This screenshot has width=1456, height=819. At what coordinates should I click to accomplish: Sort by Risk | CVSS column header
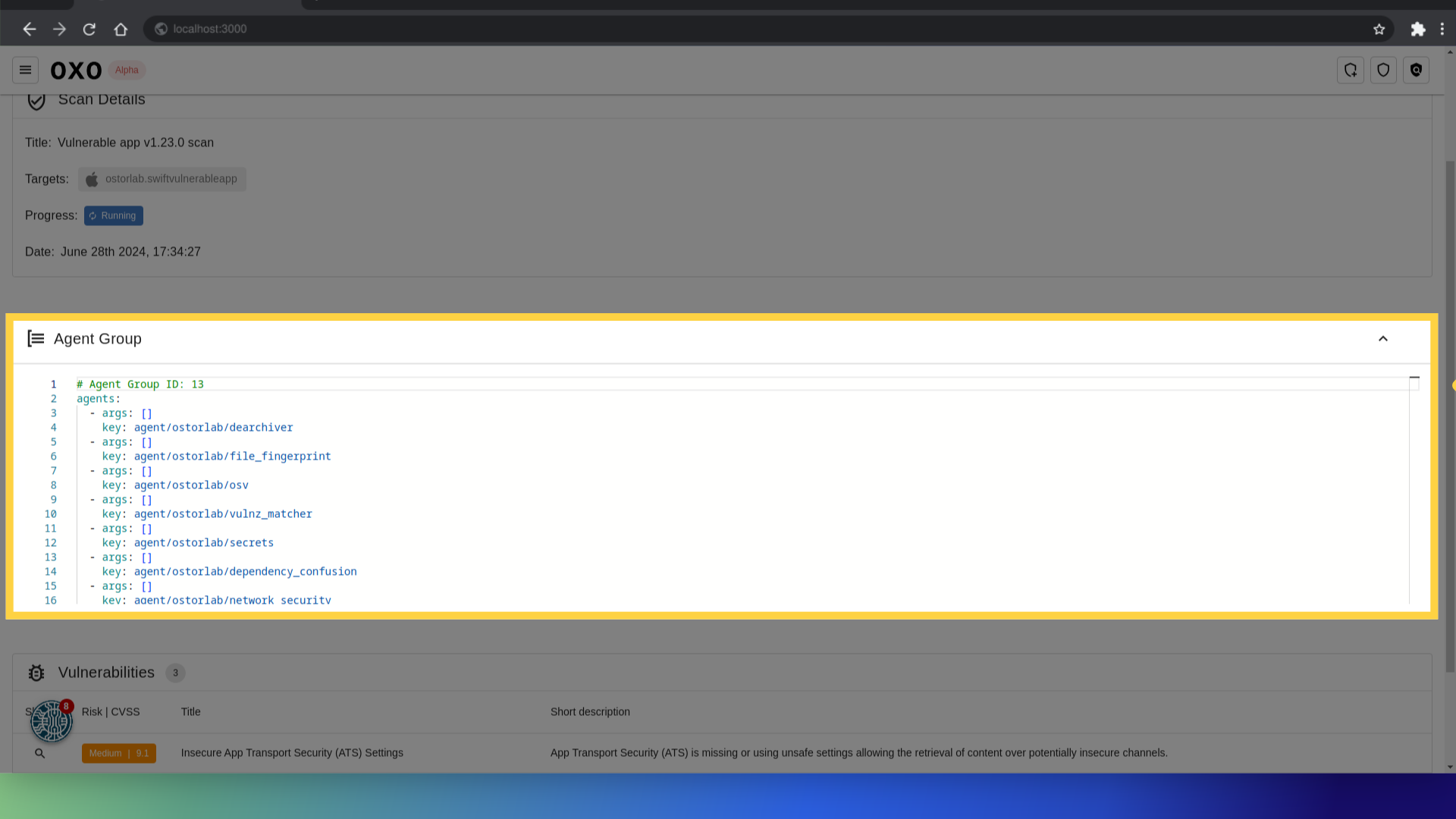[x=111, y=711]
